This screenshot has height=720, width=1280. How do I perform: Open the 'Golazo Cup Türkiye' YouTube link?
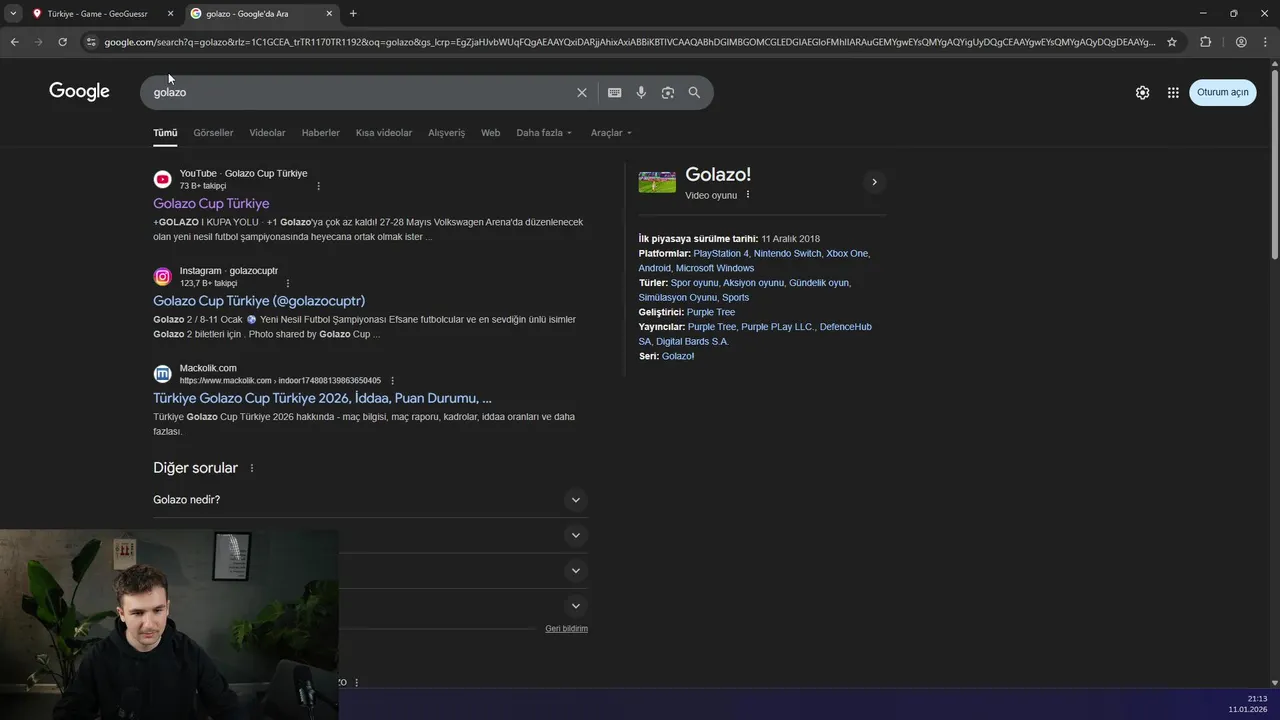(x=211, y=203)
